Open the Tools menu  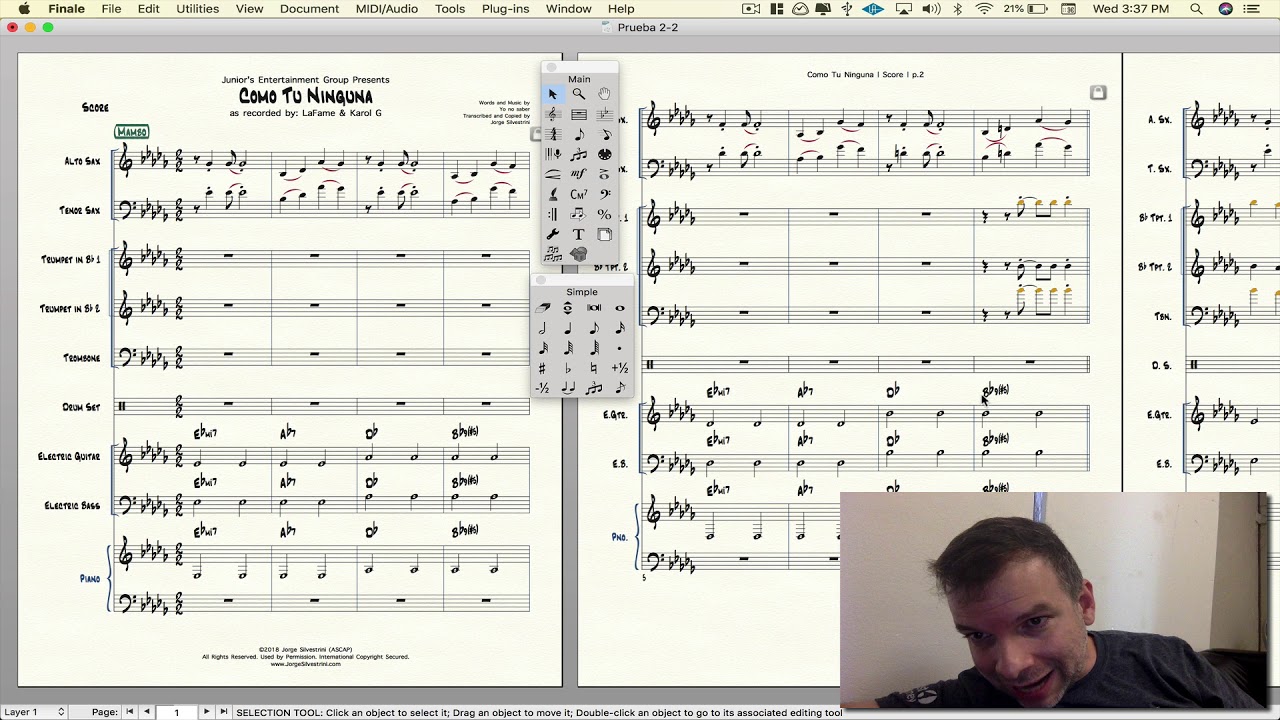click(450, 9)
